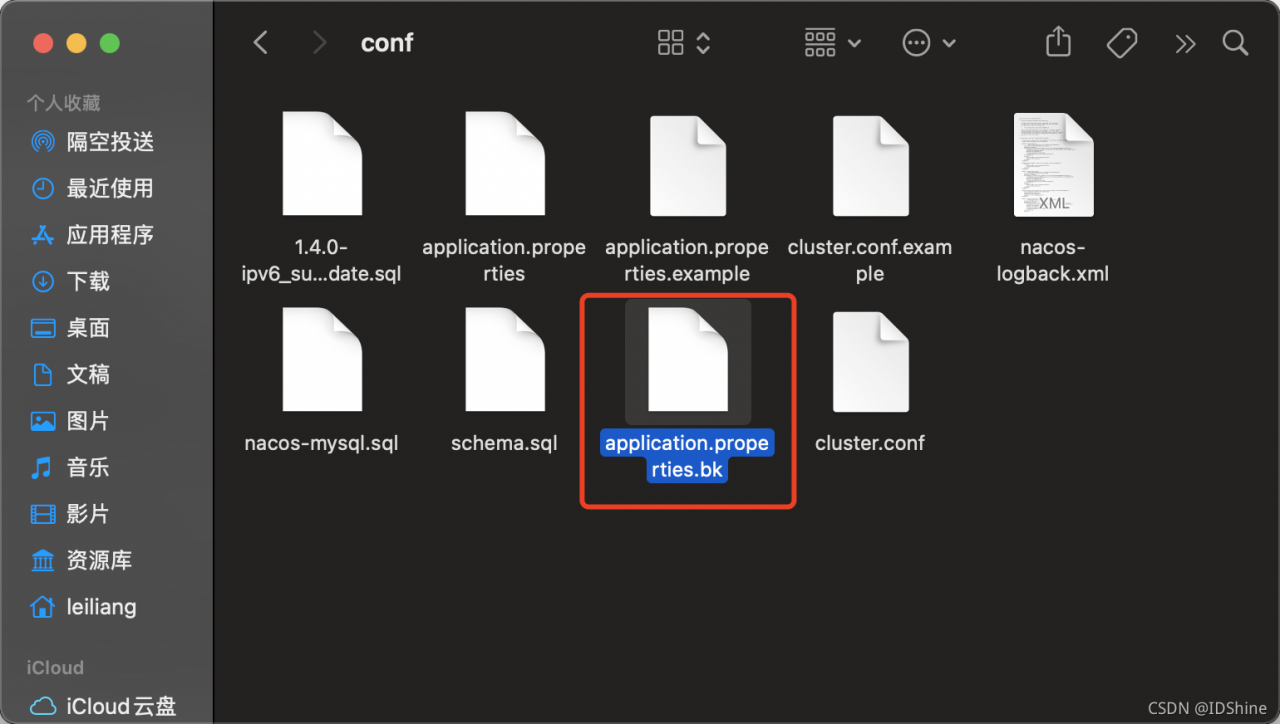Open the Share toolbar button
The height and width of the screenshot is (724, 1280).
pos(1058,43)
